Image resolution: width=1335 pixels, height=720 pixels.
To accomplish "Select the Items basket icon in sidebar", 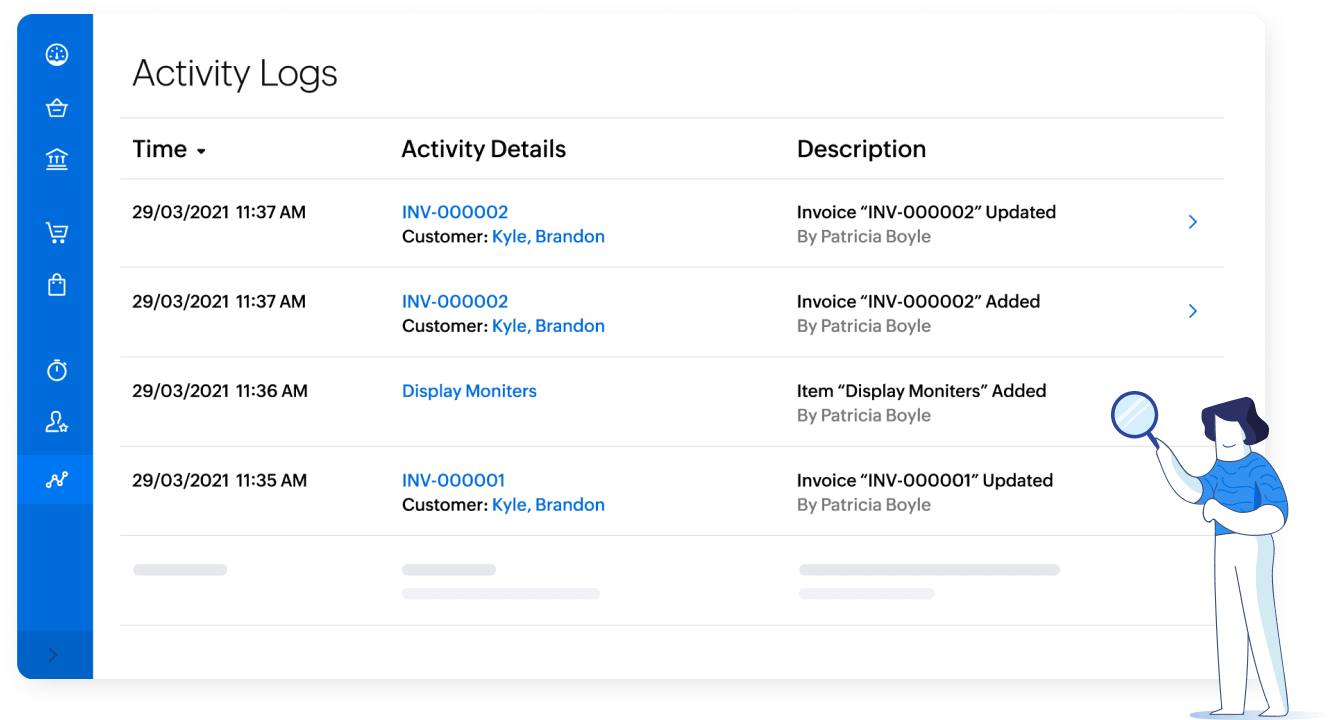I will [56, 107].
